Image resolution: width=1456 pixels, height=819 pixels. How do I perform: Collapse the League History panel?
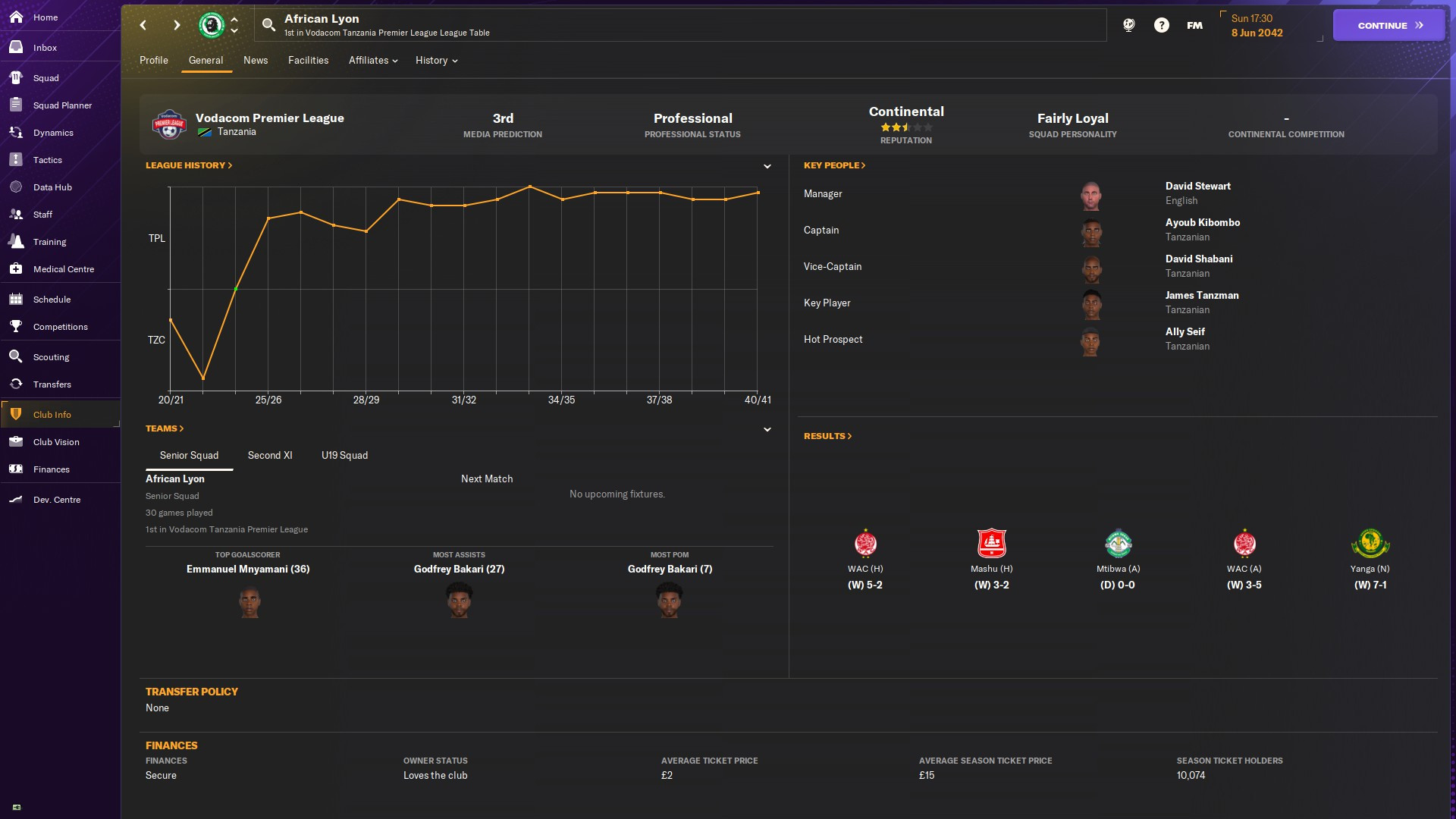pyautogui.click(x=767, y=166)
